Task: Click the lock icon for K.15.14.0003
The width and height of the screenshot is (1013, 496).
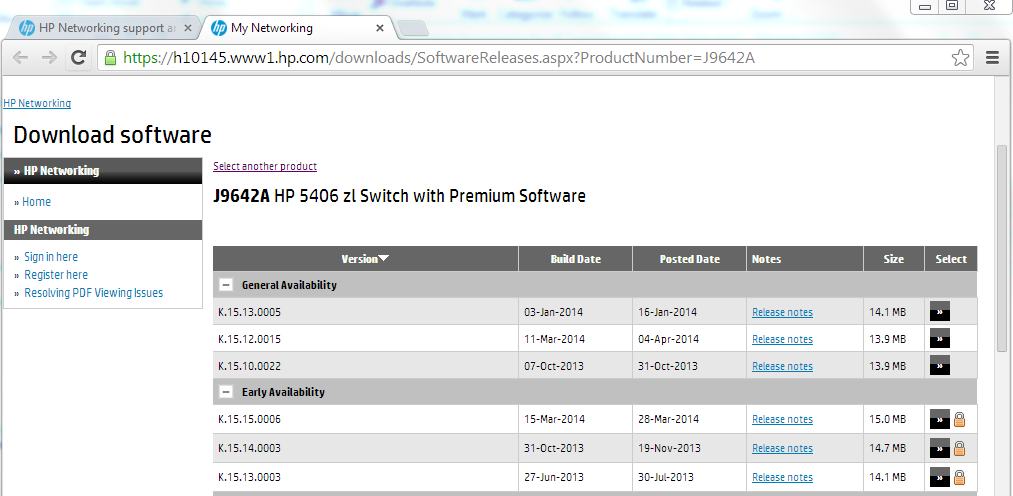Action: 959,448
